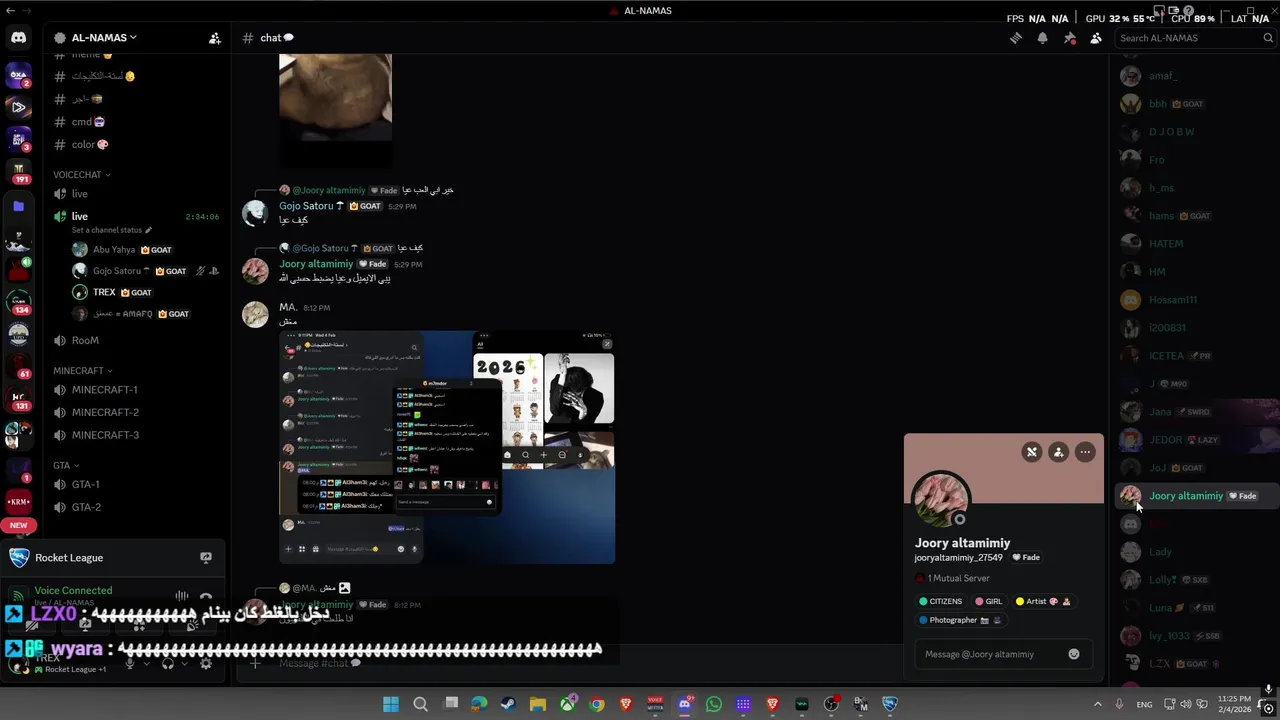Click the invite people icon beside AL-NAMAS

click(x=214, y=38)
